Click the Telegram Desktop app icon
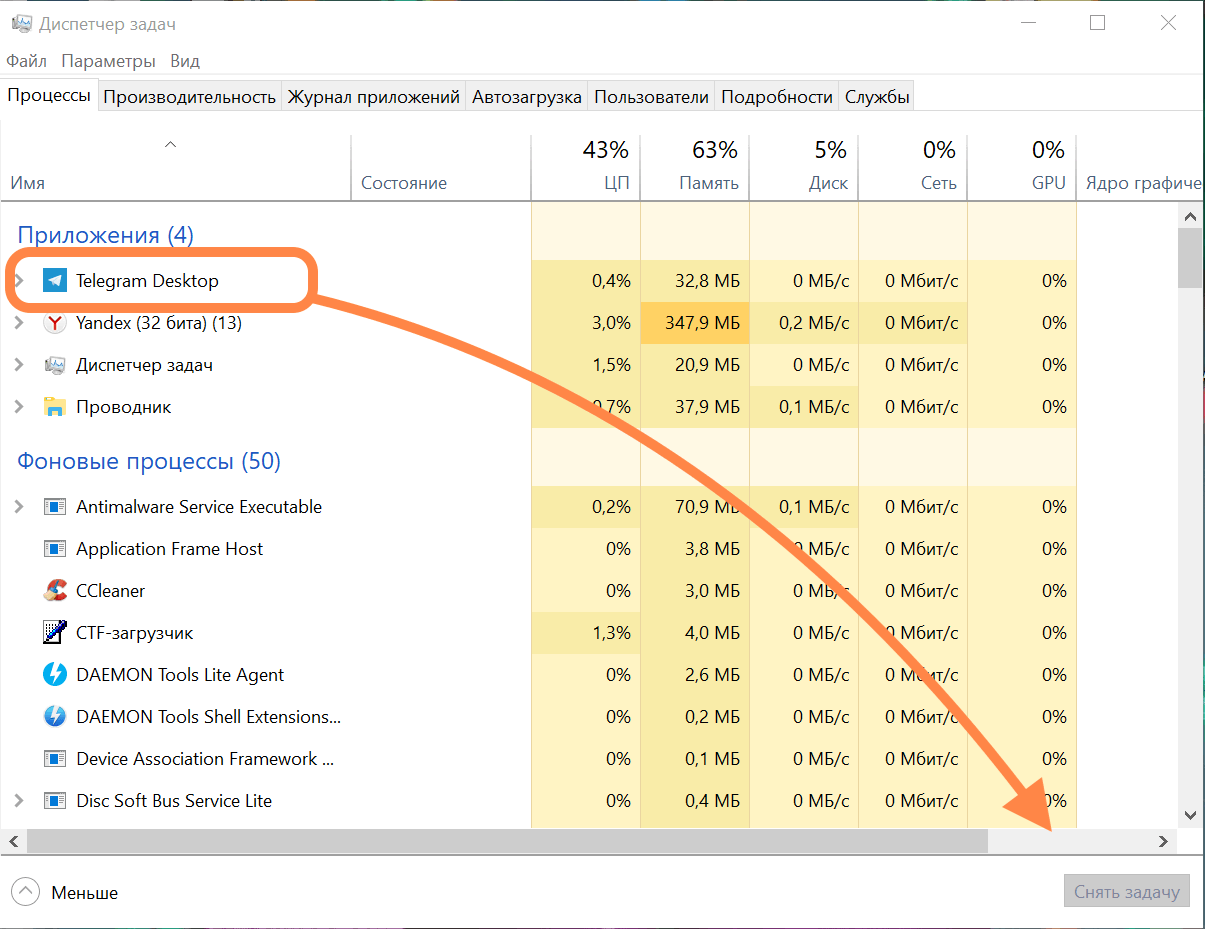 55,281
